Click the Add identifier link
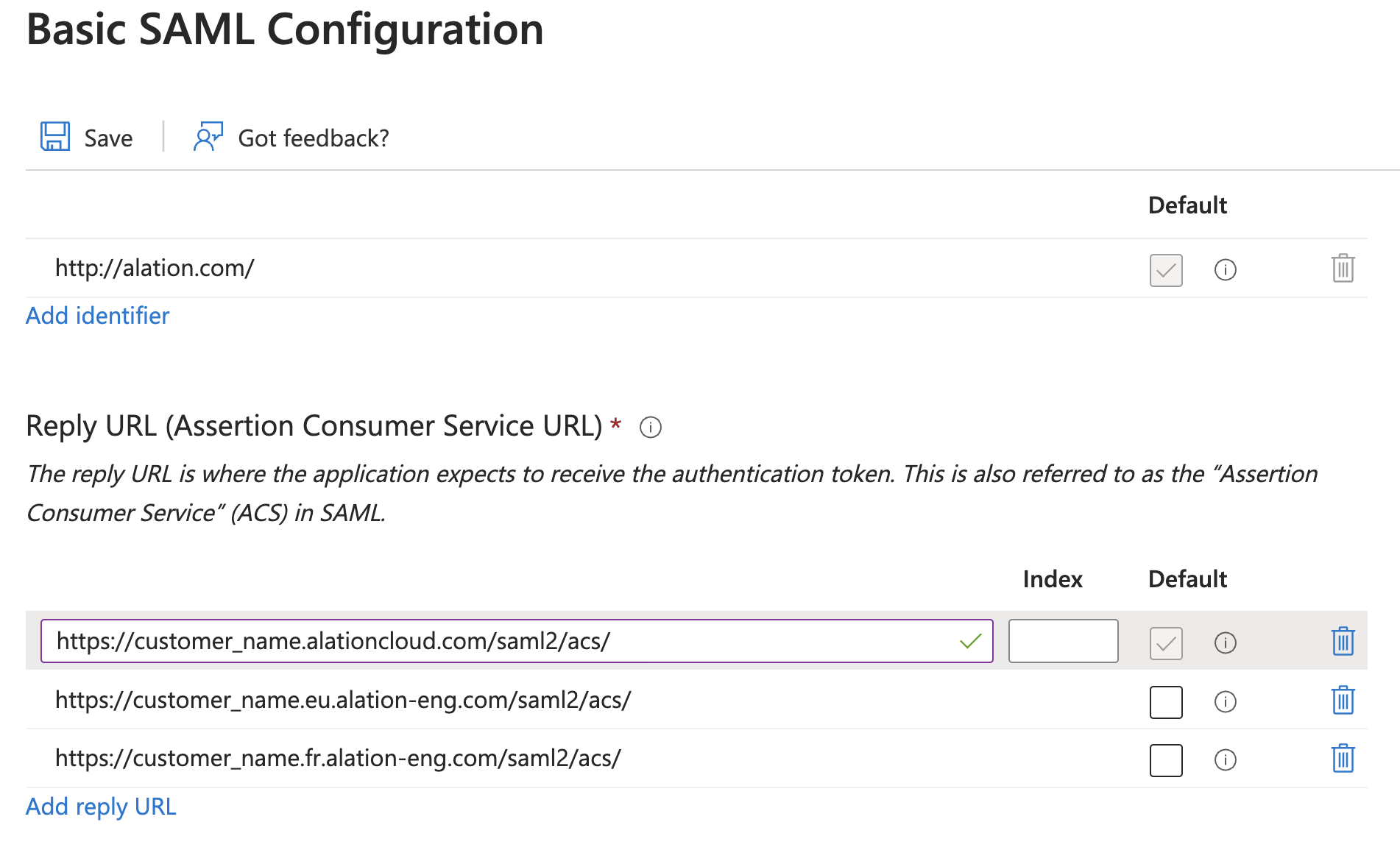Screen dimensions: 1400x850 pyautogui.click(x=98, y=316)
